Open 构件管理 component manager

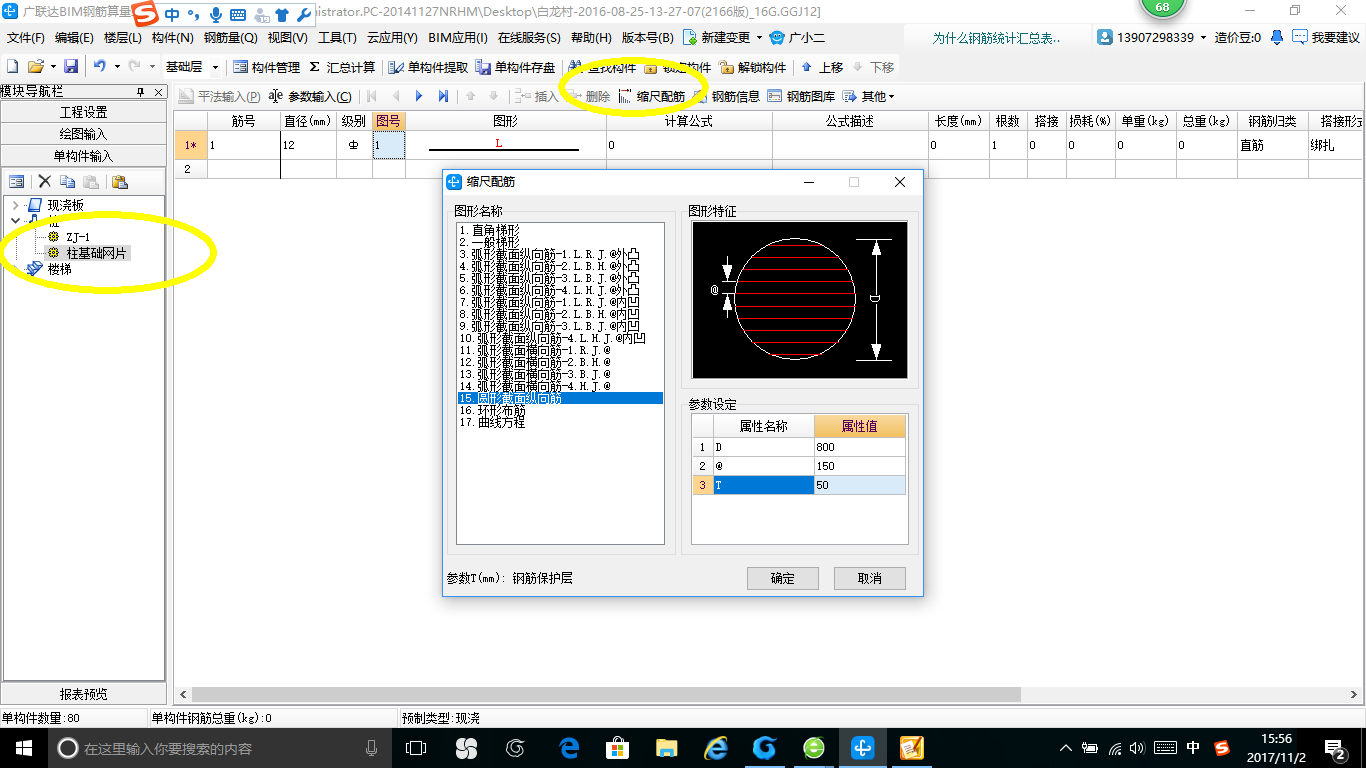(x=266, y=67)
